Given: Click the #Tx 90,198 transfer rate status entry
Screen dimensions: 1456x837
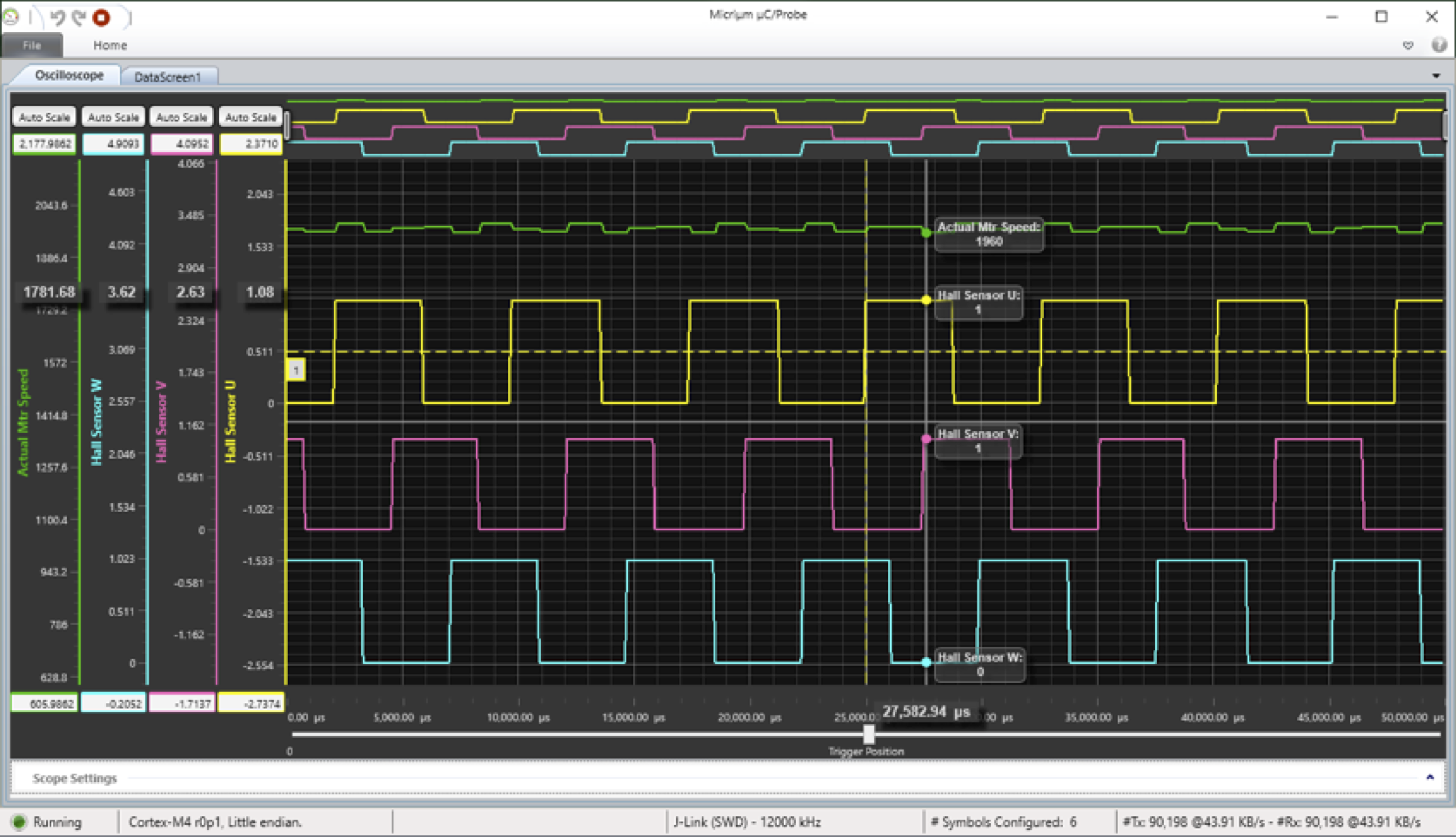Looking at the screenshot, I should [1271, 822].
